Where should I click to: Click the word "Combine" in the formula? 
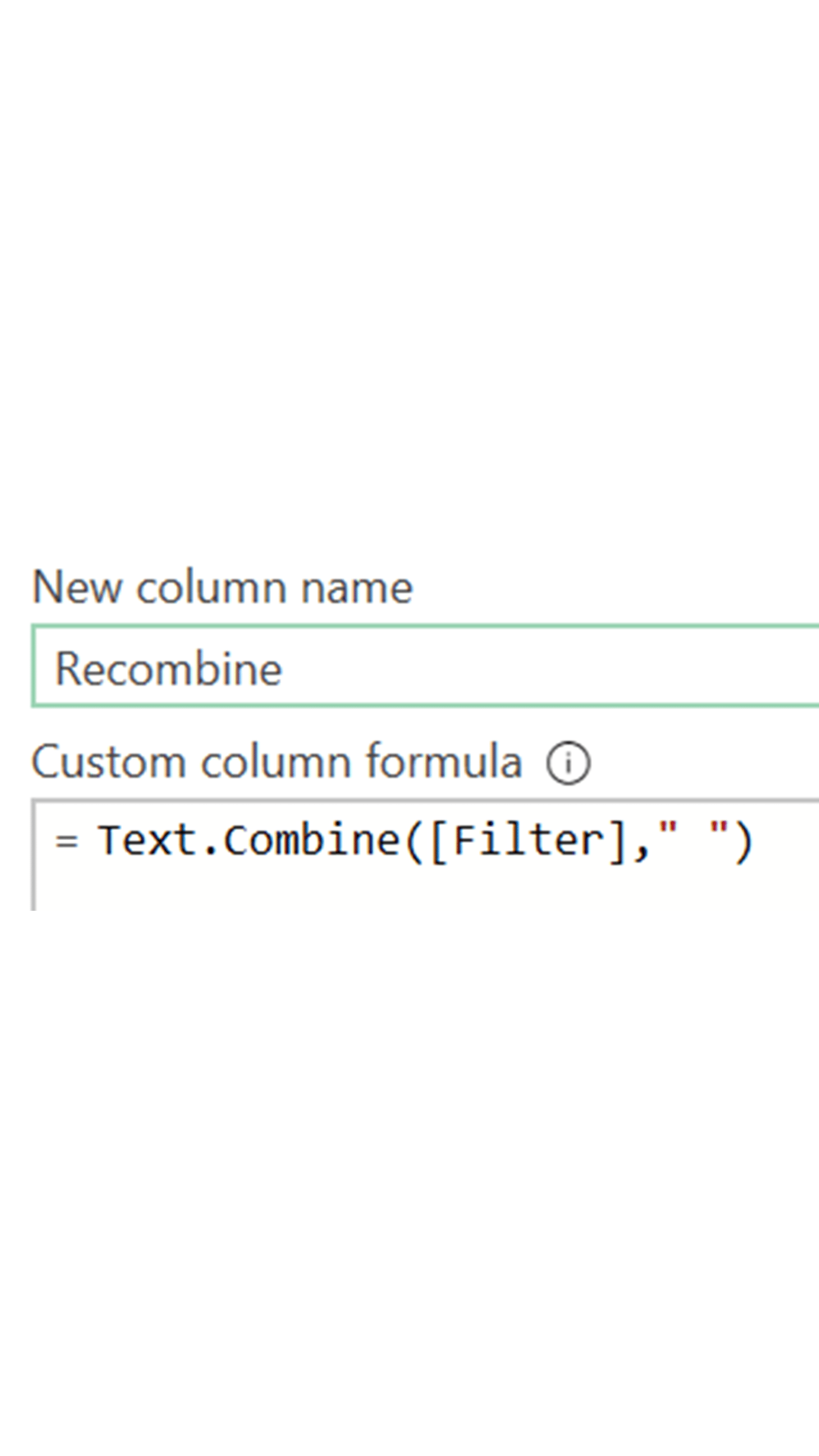312,840
